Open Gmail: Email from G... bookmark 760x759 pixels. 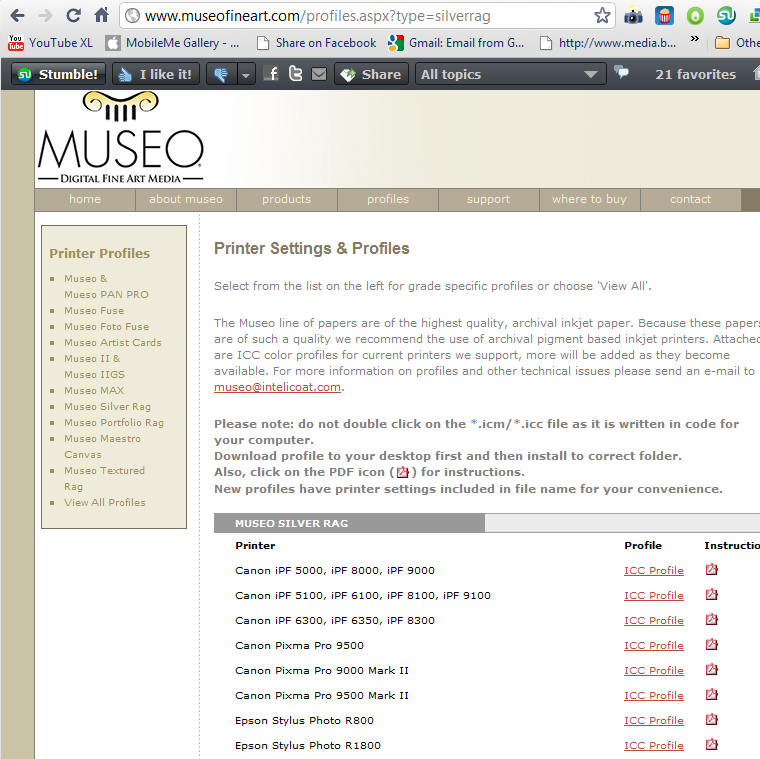(x=456, y=43)
